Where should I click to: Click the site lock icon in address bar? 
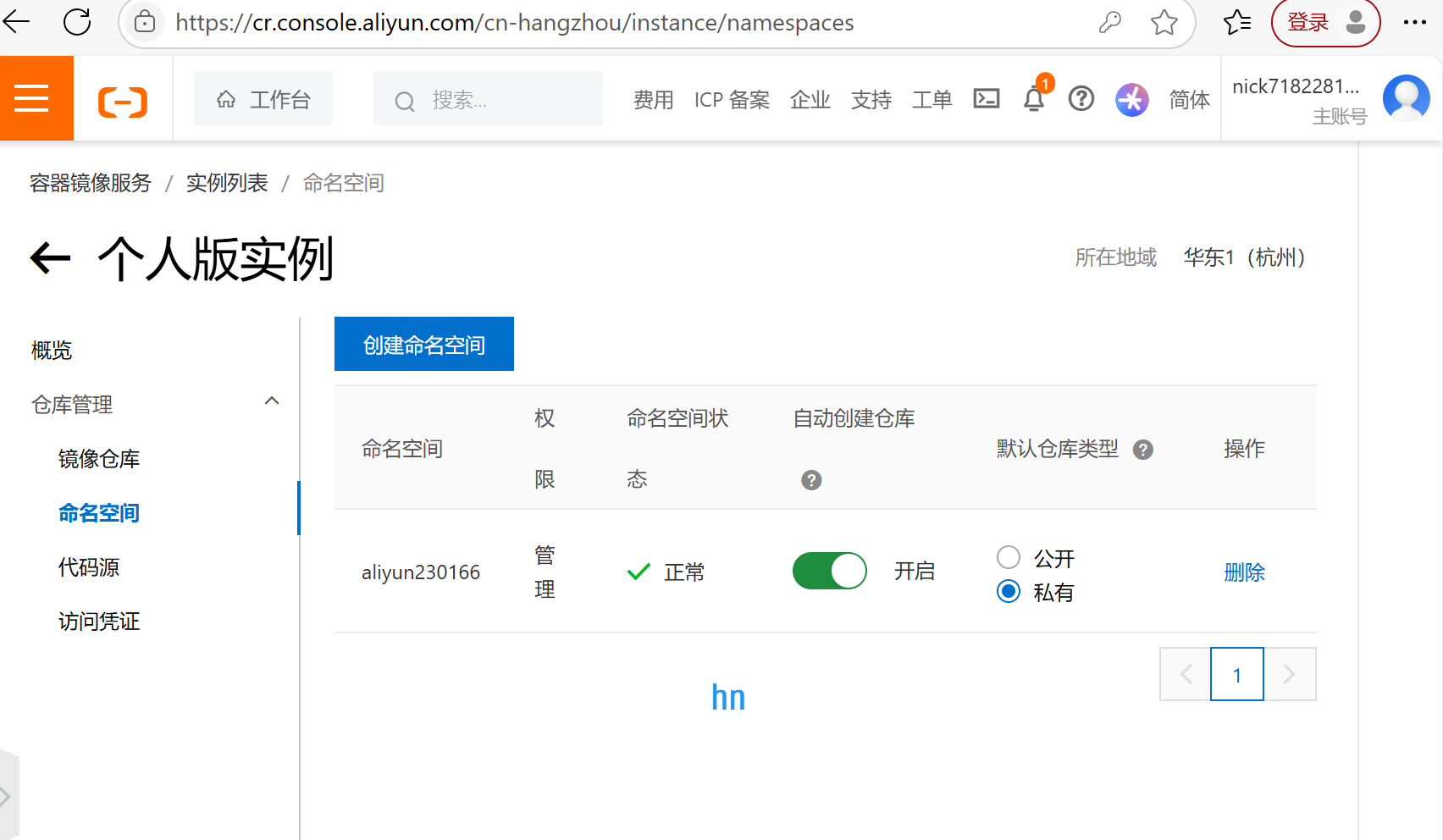click(146, 22)
